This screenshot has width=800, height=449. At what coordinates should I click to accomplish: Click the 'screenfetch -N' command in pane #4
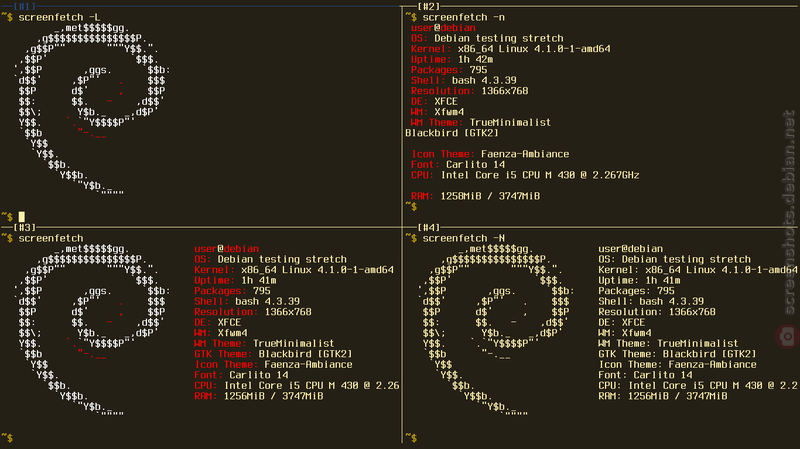pos(463,238)
